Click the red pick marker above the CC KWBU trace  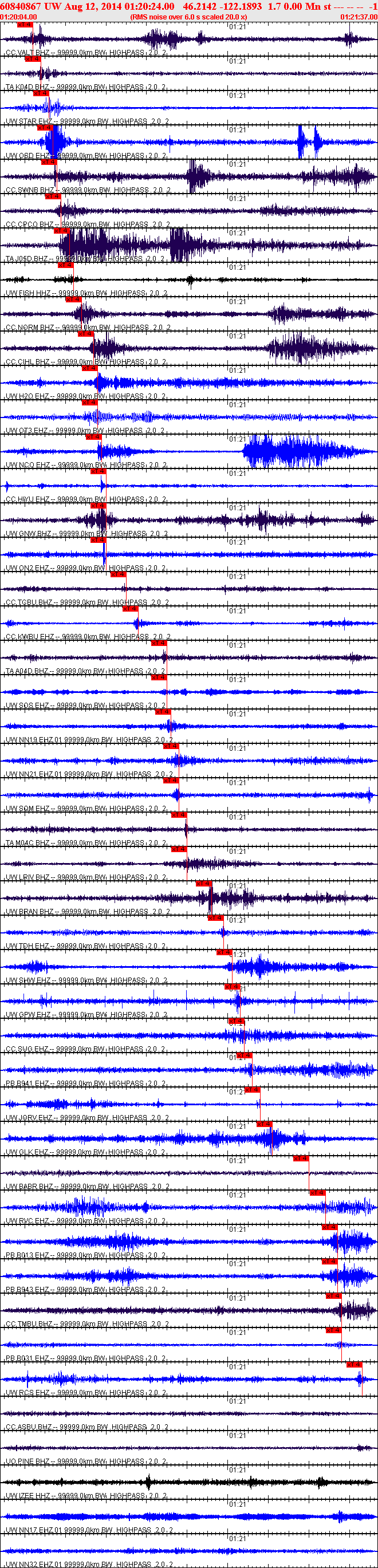click(130, 609)
